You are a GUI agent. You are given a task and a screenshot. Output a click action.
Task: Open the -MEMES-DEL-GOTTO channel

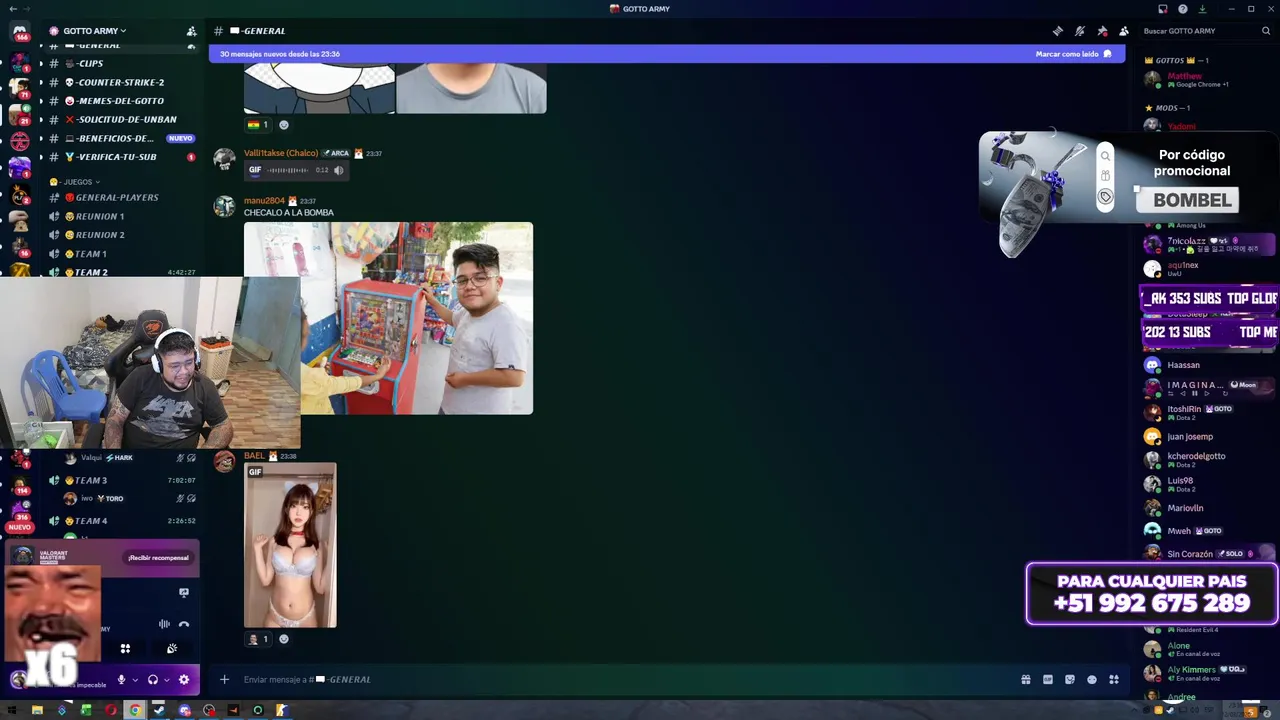tap(120, 101)
